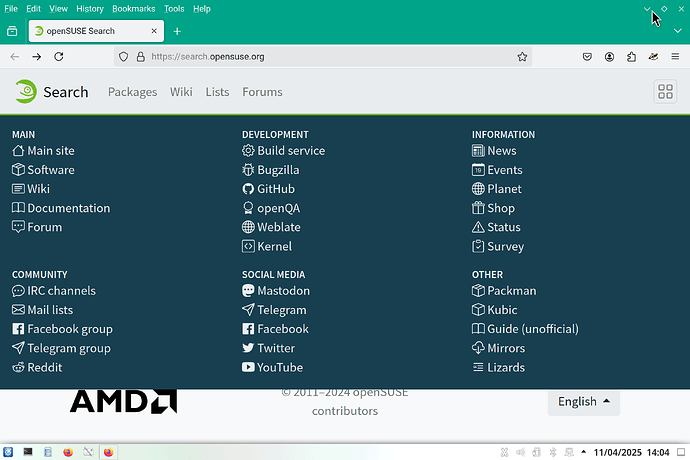
Task: Open the English language dropdown
Action: pyautogui.click(x=584, y=402)
